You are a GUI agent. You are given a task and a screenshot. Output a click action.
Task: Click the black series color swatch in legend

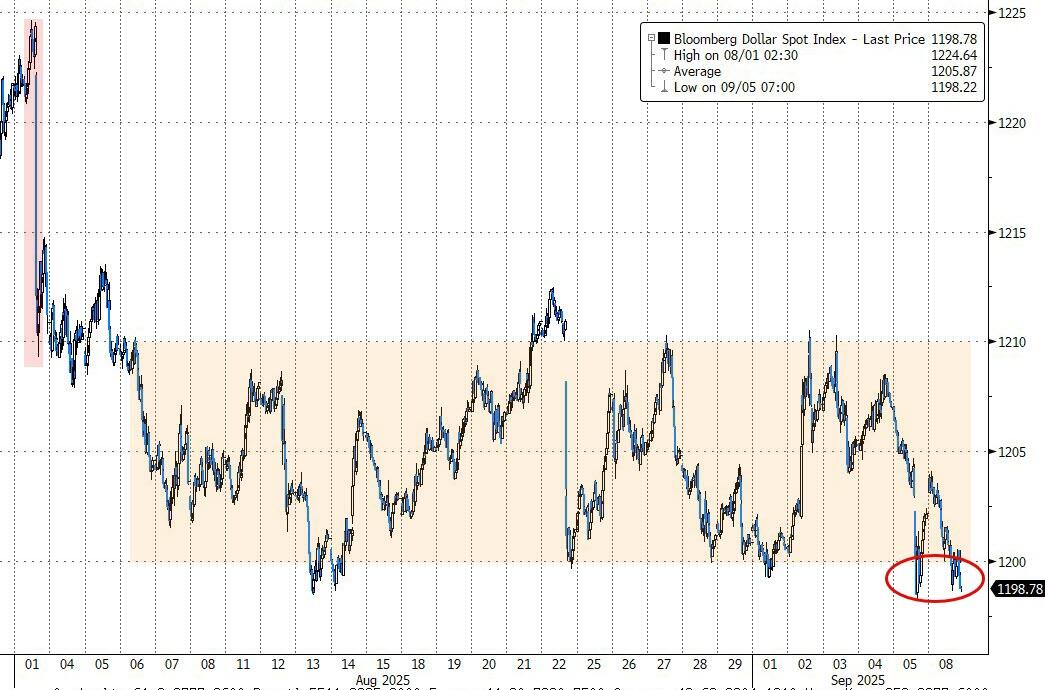click(x=664, y=39)
